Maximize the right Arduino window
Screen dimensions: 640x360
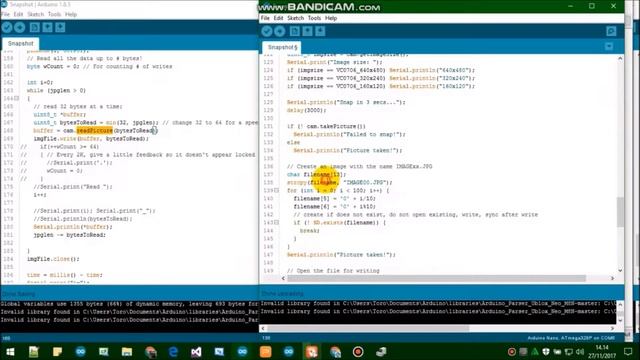click(x=592, y=6)
